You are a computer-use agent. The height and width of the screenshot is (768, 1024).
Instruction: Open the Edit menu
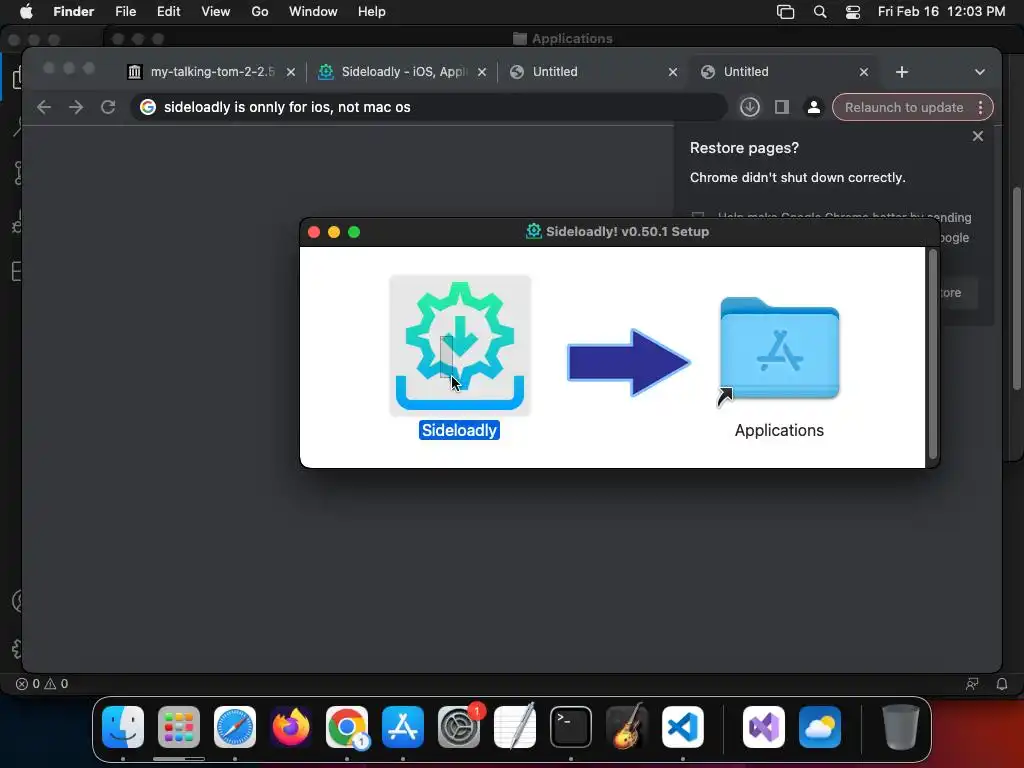point(168,12)
